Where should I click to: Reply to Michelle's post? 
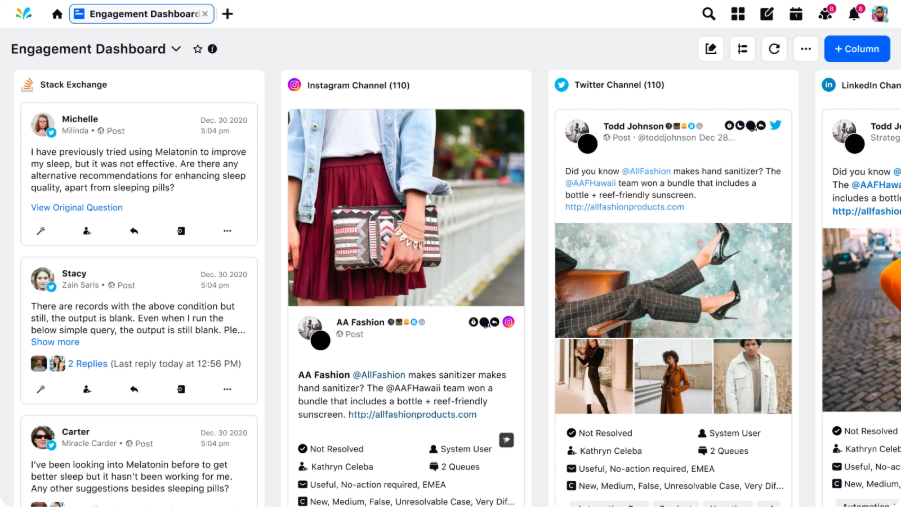coord(134,231)
